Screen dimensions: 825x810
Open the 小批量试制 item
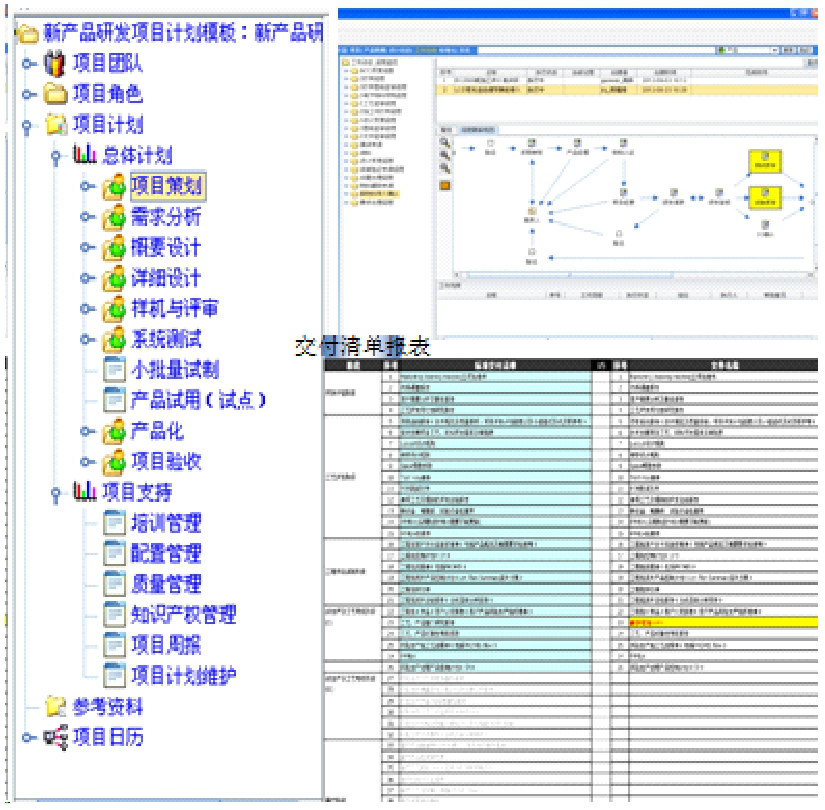pos(175,370)
